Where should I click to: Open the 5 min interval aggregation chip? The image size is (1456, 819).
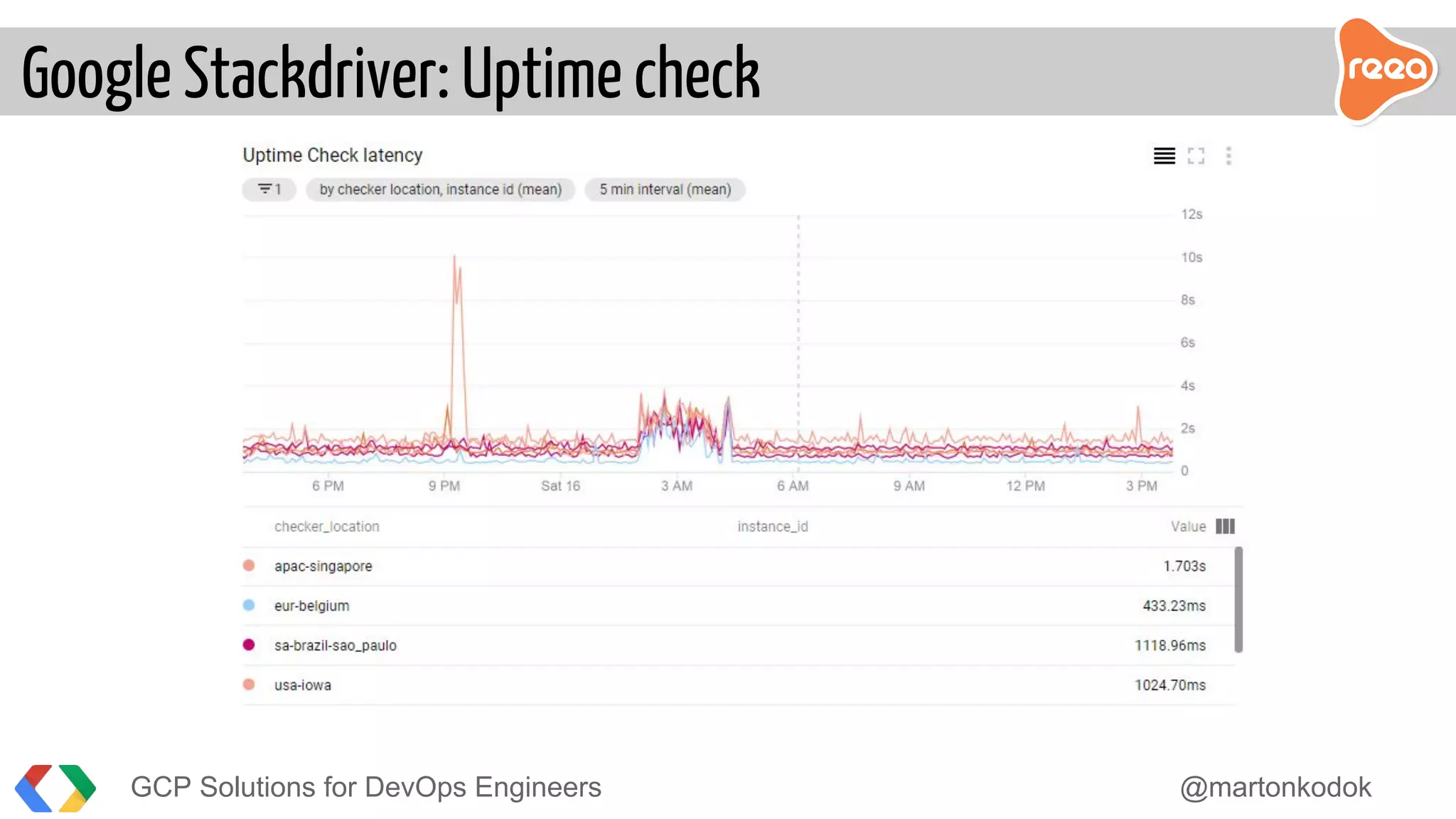[665, 189]
